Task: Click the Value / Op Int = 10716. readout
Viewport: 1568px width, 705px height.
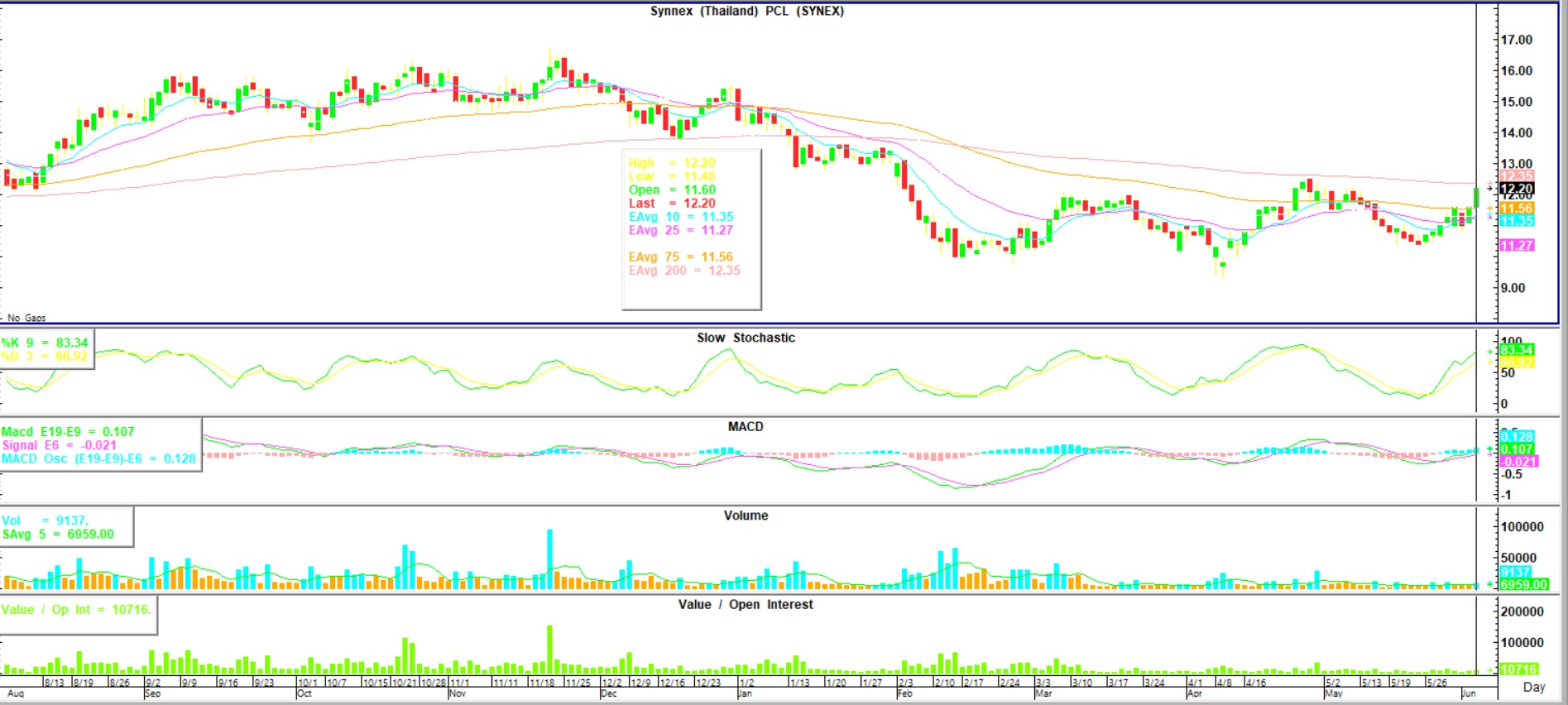Action: pos(76,610)
